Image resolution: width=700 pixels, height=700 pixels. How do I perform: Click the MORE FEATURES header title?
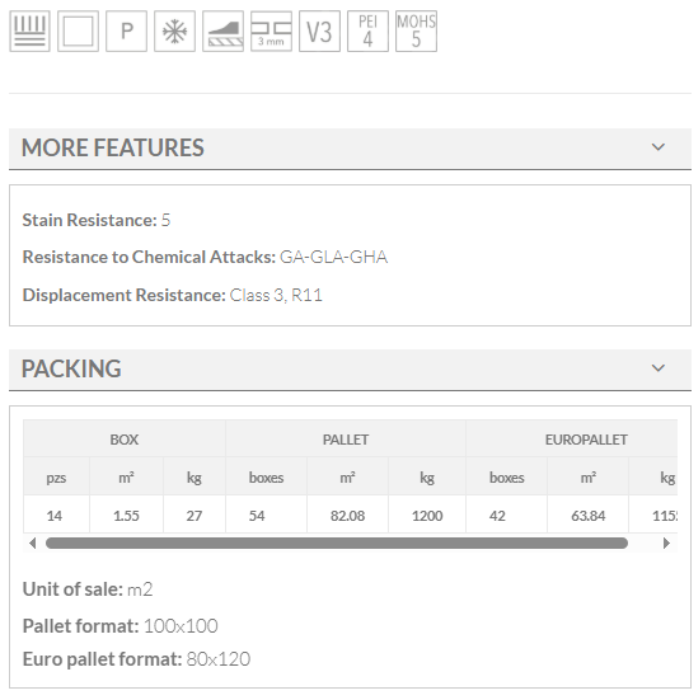coord(113,148)
